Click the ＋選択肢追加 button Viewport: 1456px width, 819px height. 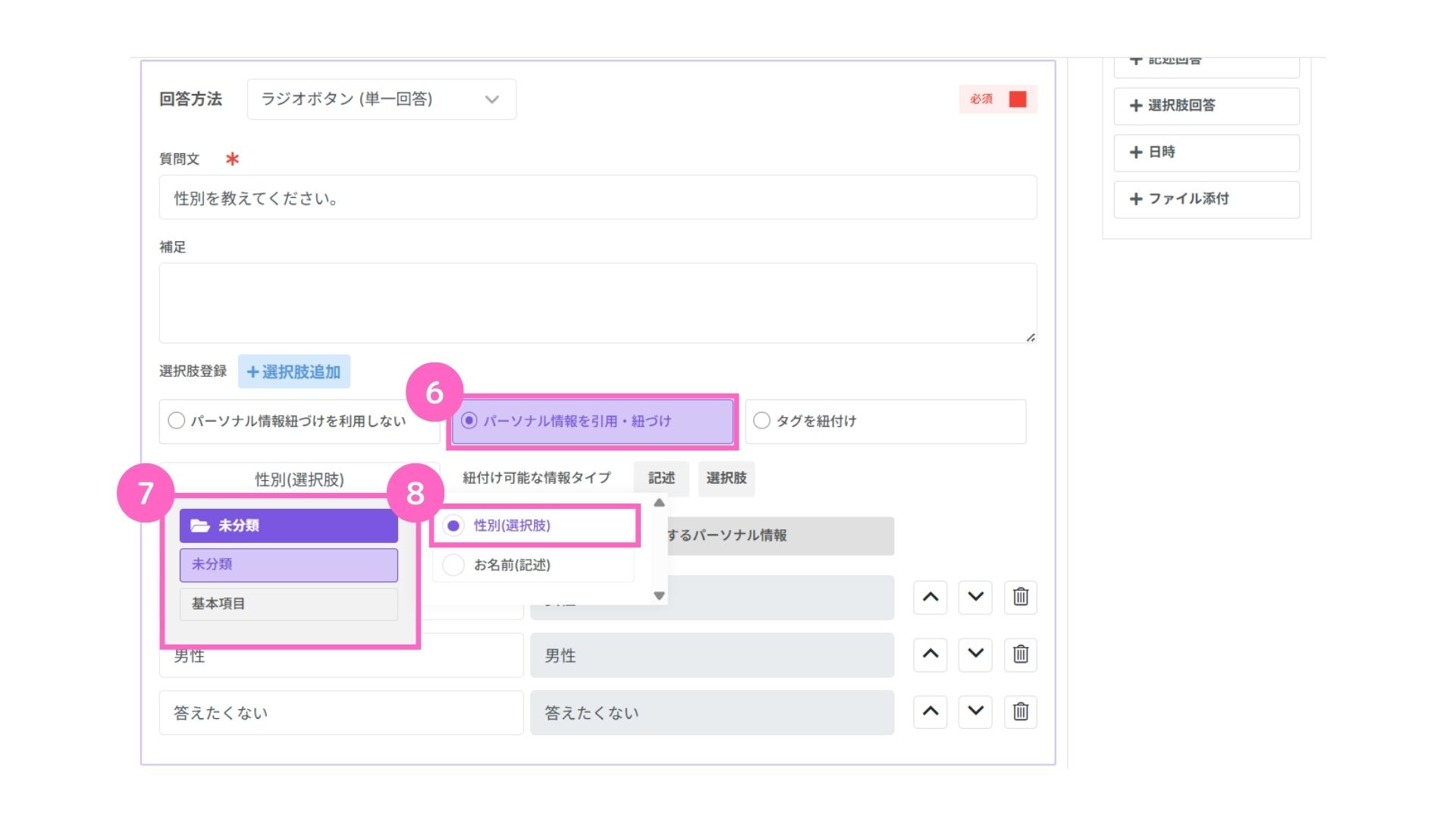[294, 372]
